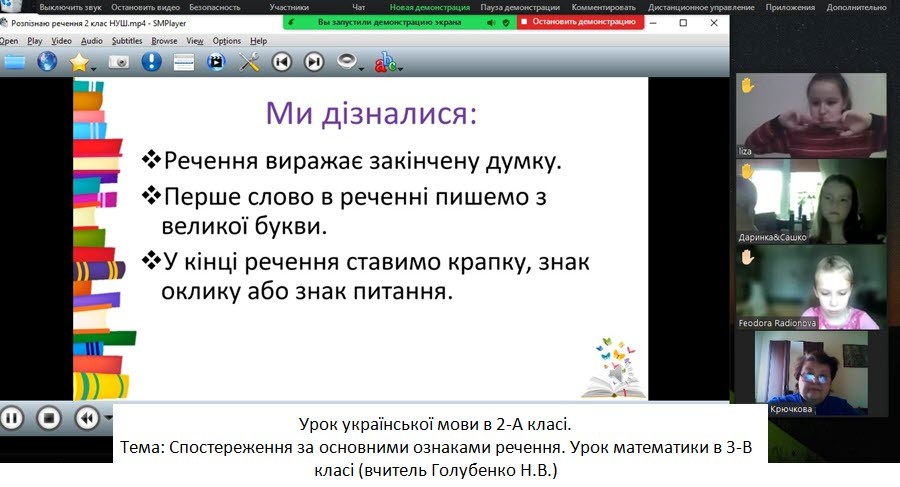This screenshot has height=487, width=900.
Task: Open preferences with the wrench and screwdriver icon
Action: (x=249, y=62)
